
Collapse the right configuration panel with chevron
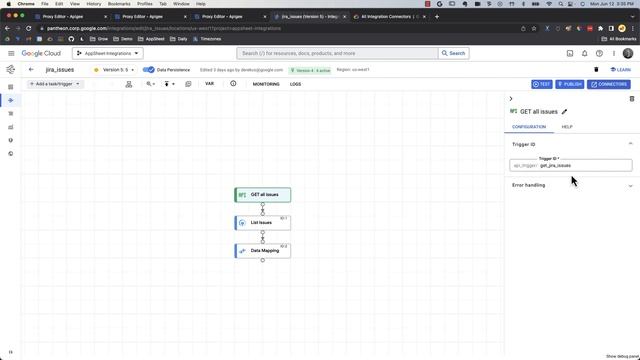(x=511, y=99)
